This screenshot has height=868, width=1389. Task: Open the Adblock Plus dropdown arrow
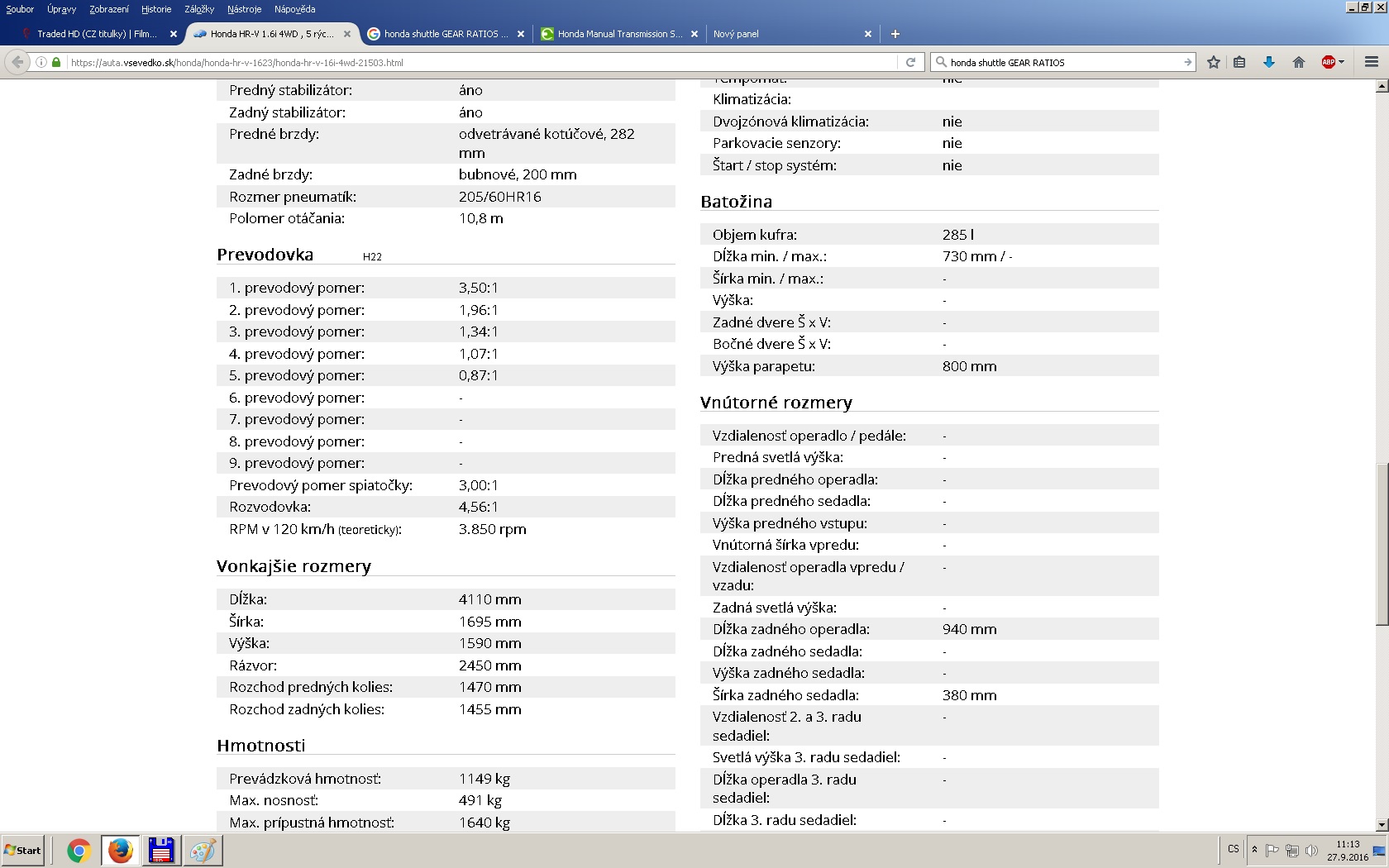pos(1341,62)
